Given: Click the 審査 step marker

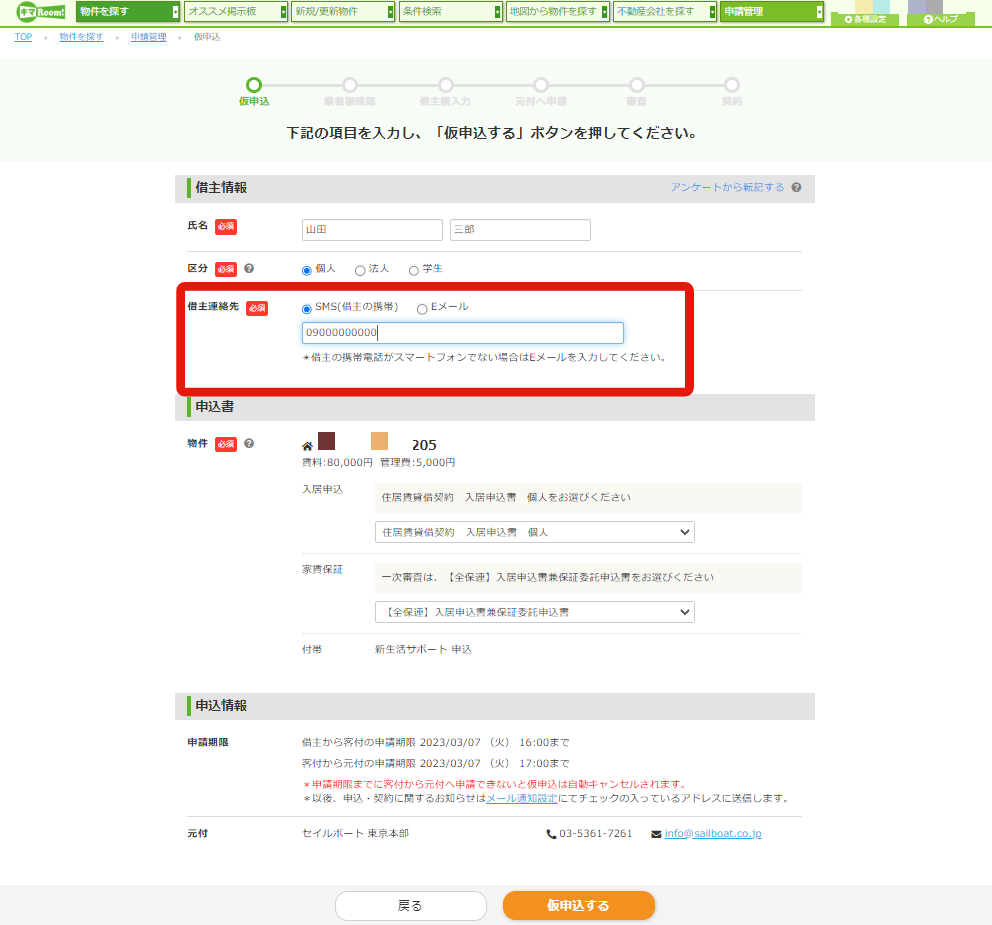Looking at the screenshot, I should (x=636, y=85).
